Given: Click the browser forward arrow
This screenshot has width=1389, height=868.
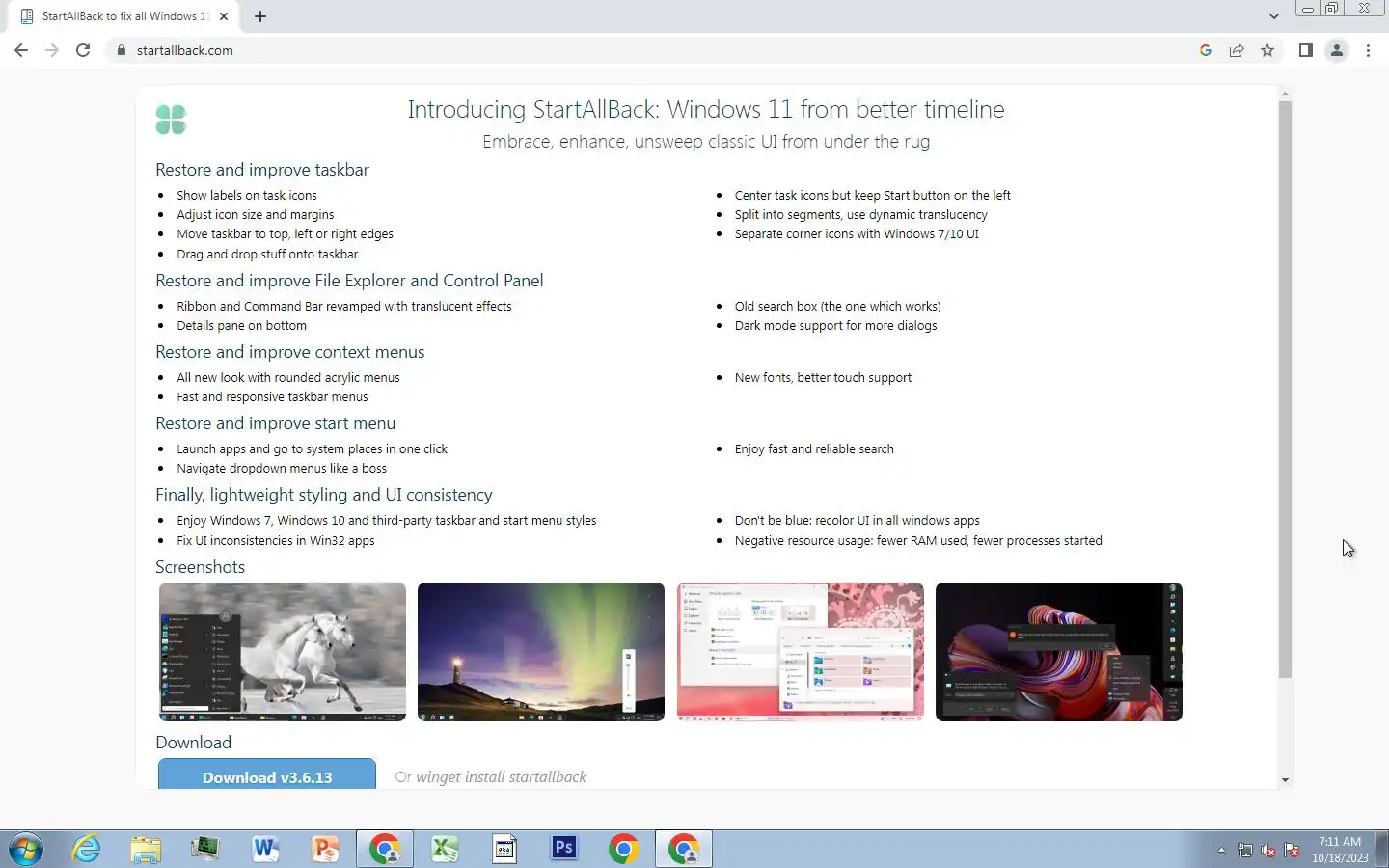Looking at the screenshot, I should click(52, 50).
